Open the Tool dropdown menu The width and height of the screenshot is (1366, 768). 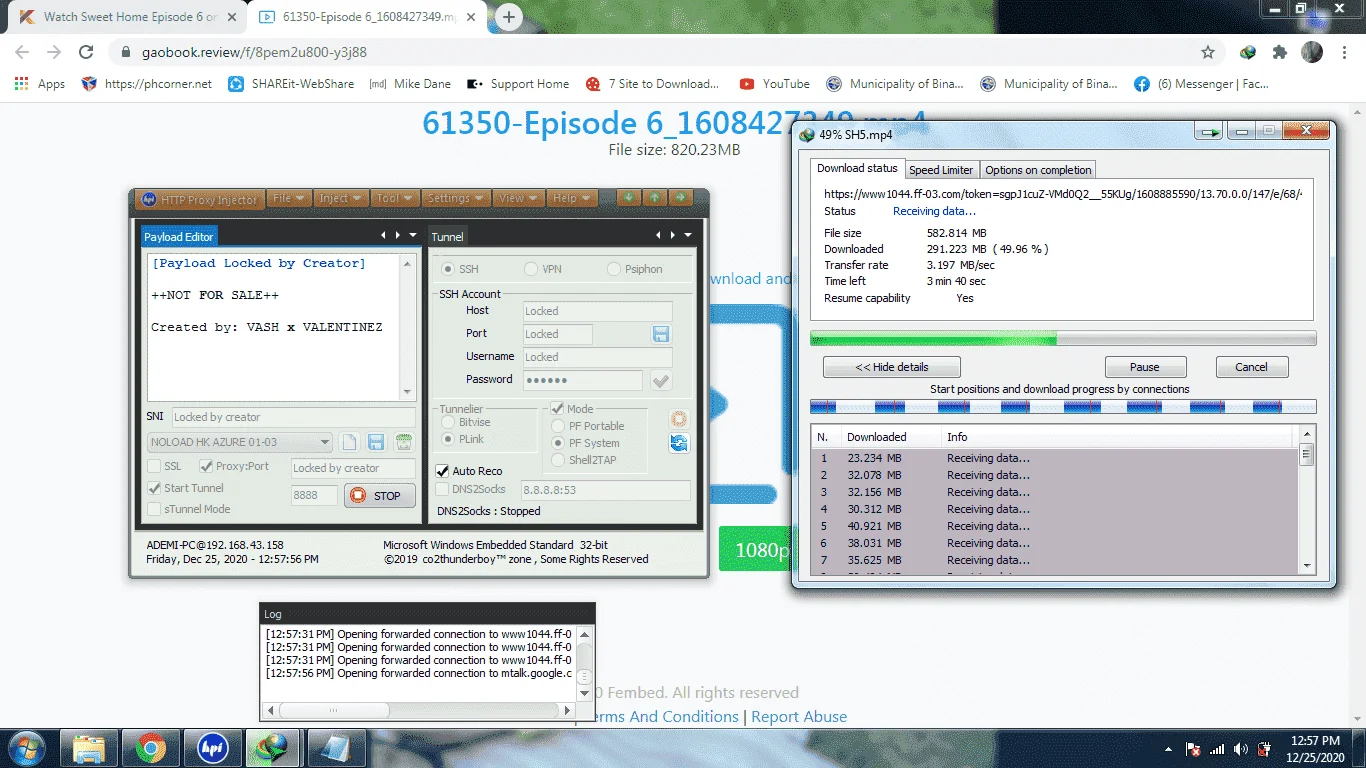tap(395, 198)
